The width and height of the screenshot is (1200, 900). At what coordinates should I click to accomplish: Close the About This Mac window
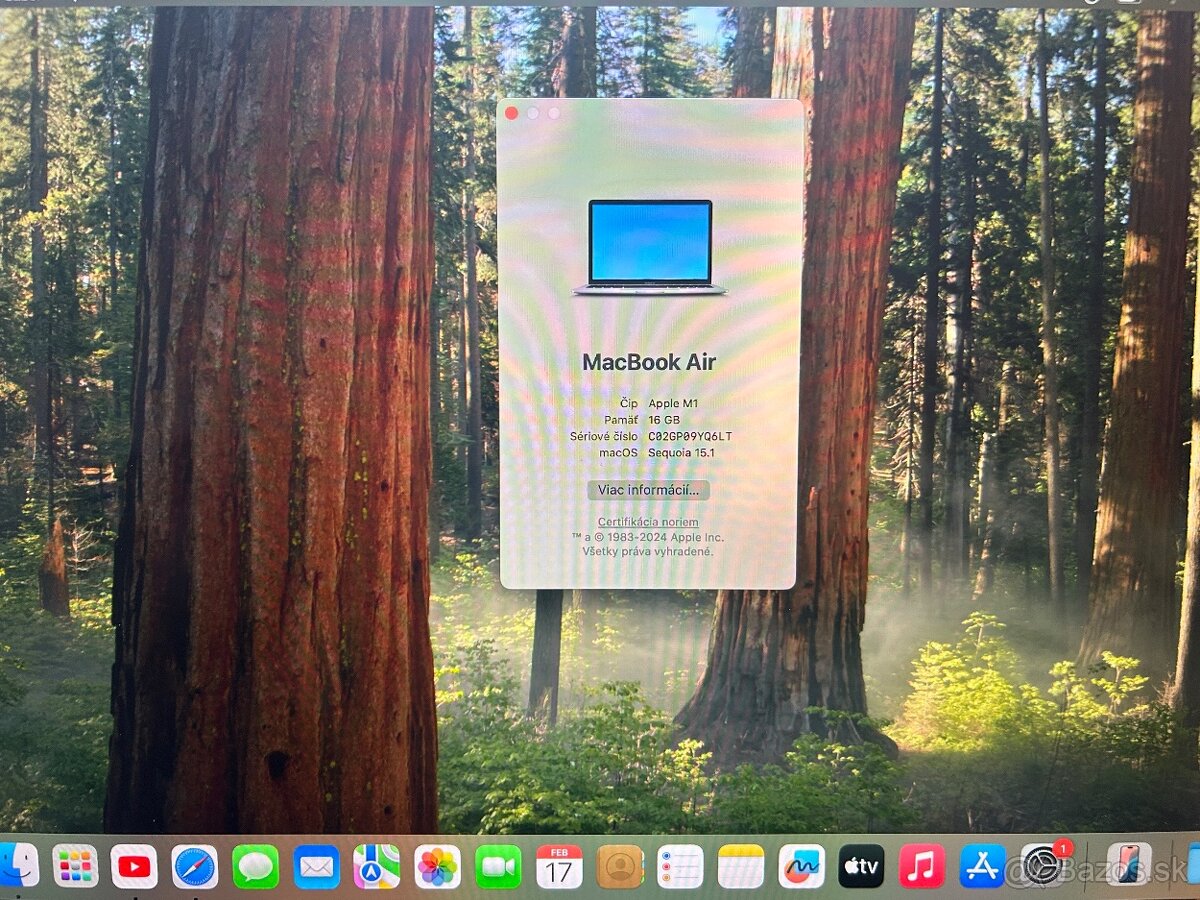(x=512, y=113)
